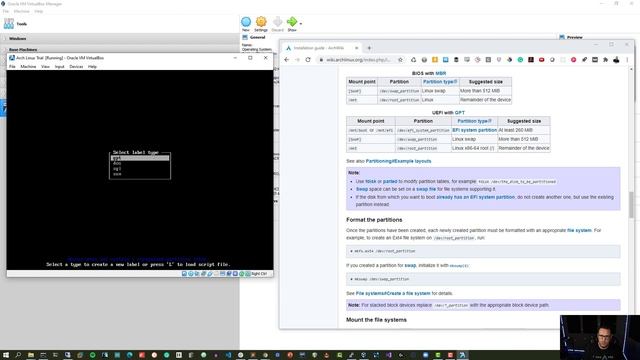Open File systems#Create a file system link
The height and width of the screenshot is (360, 640).
point(393,293)
